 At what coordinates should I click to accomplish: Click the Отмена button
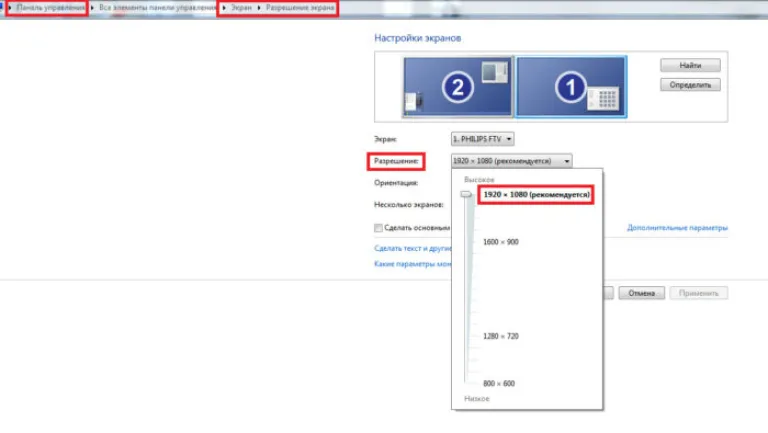(642, 293)
